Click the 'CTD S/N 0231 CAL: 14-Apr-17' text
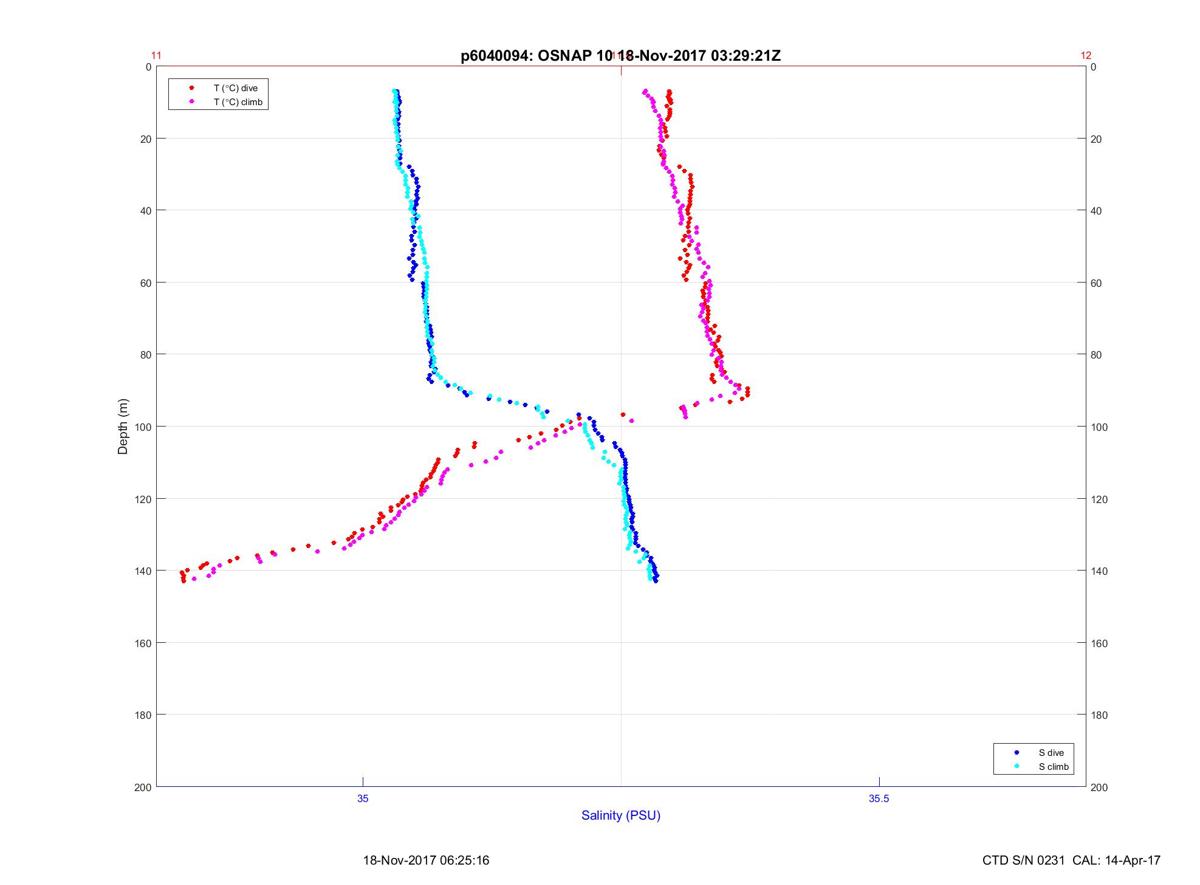This screenshot has width=1200, height=885. pos(1072,860)
